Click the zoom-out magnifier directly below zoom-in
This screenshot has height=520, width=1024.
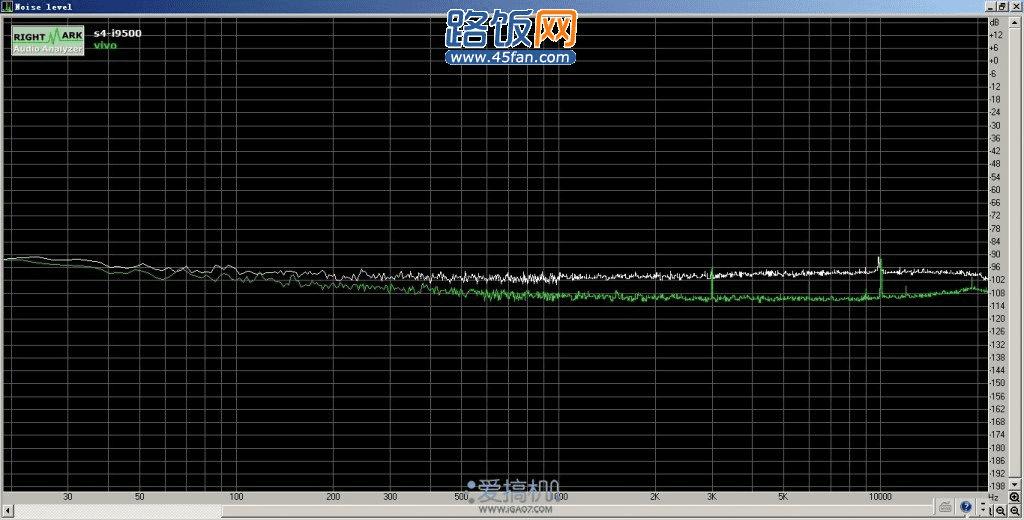(1014, 510)
